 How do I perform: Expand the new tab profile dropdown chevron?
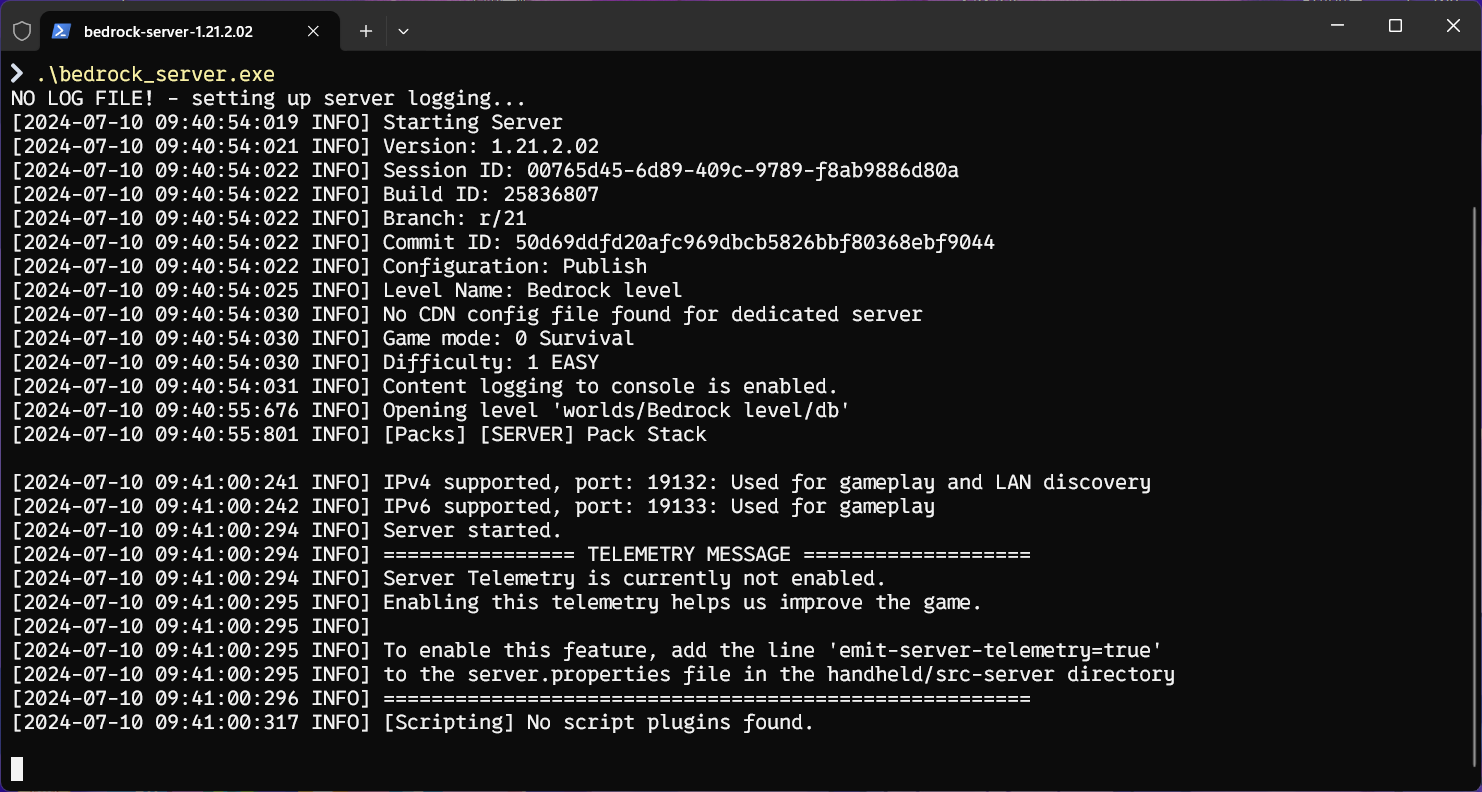pos(403,31)
